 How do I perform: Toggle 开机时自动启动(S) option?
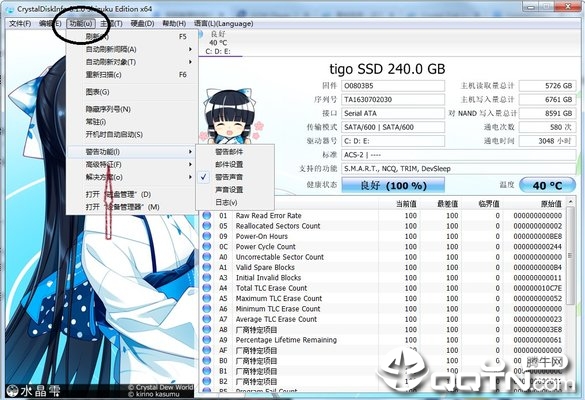[x=132, y=134]
